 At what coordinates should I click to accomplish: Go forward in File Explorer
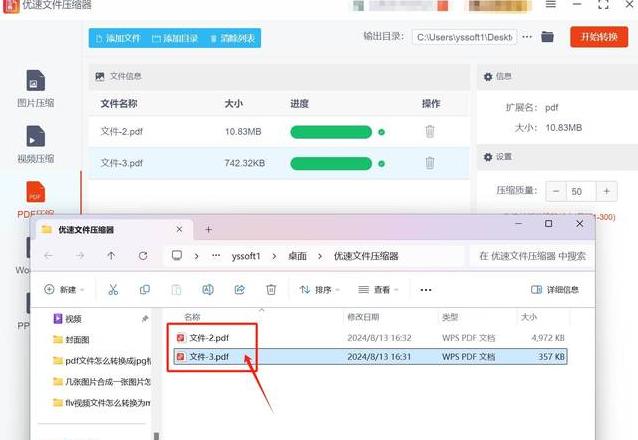(x=80, y=256)
